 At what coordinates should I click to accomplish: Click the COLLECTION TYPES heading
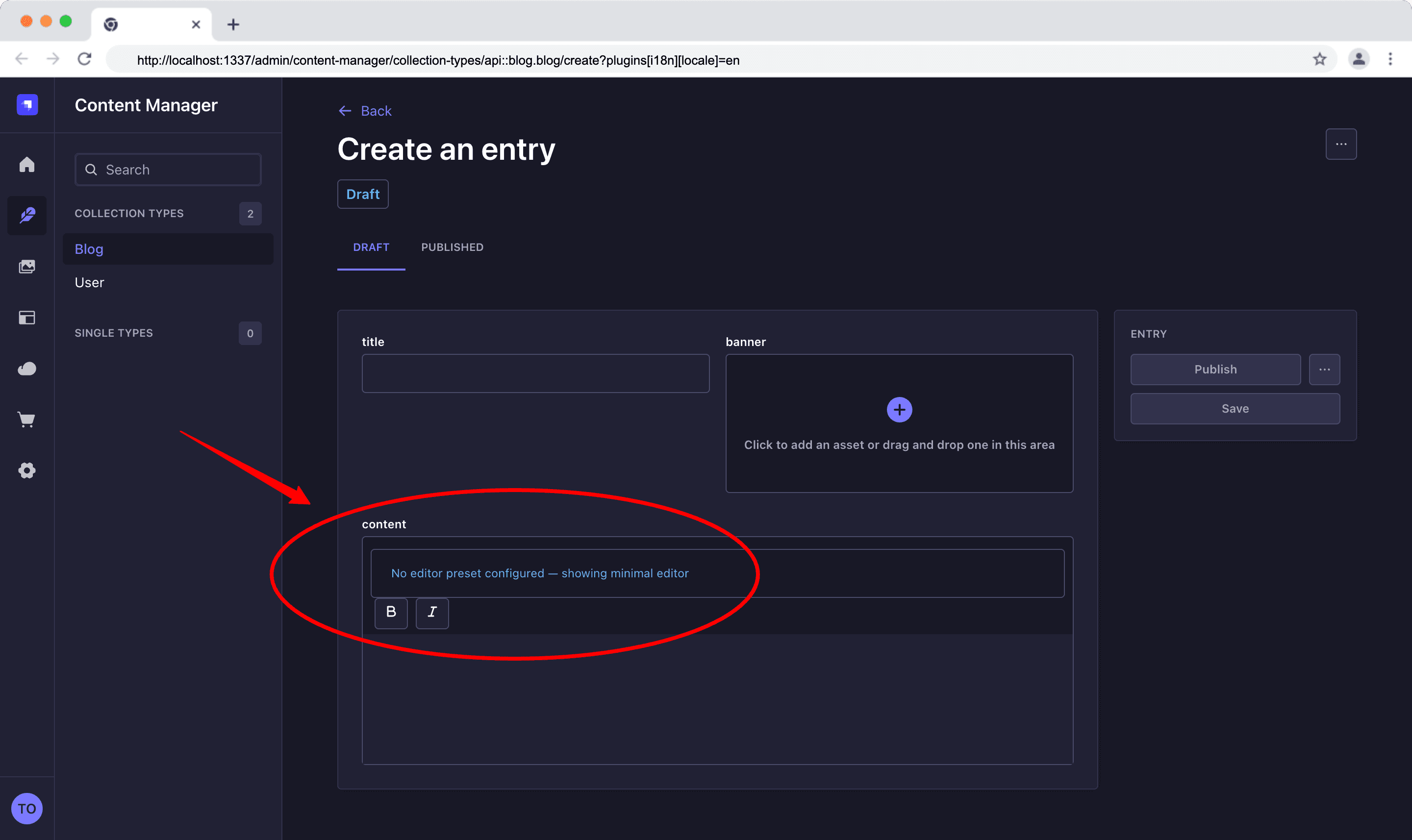pos(129,213)
